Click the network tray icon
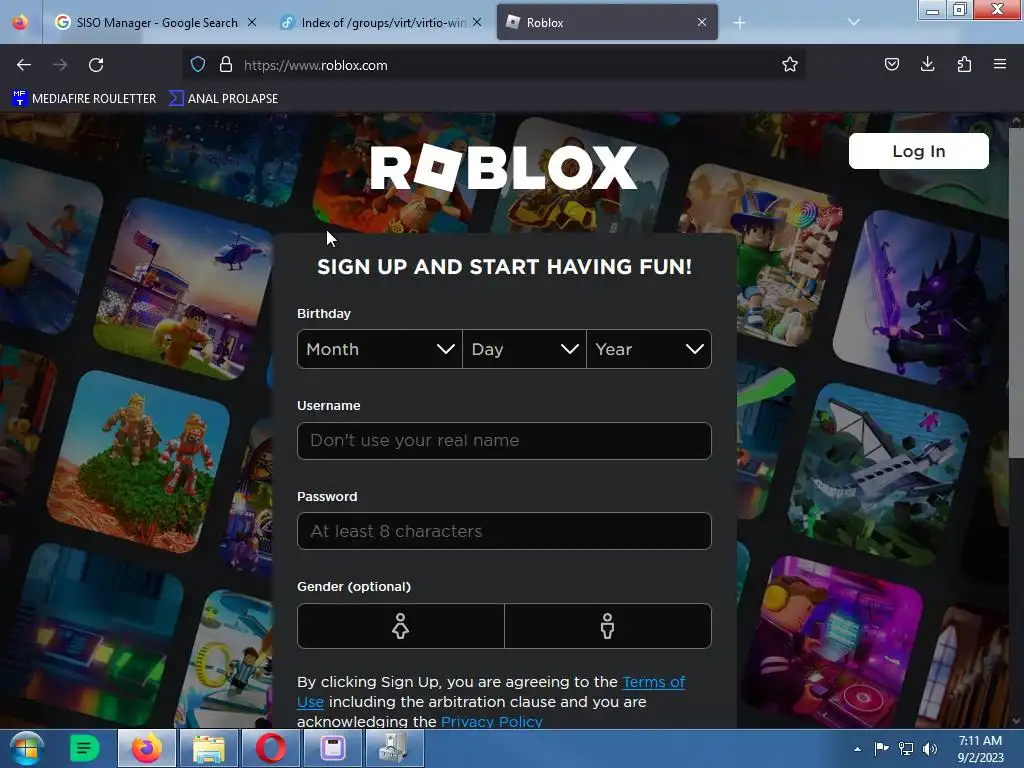1024x768 pixels. (x=906, y=748)
